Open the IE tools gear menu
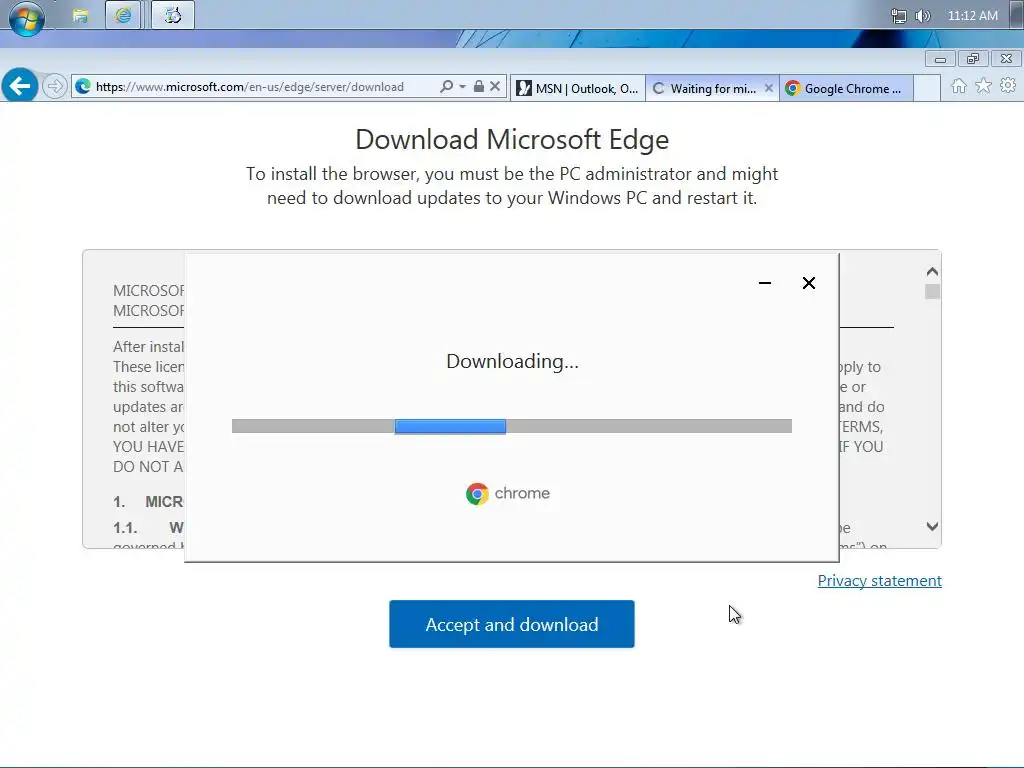Image resolution: width=1024 pixels, height=768 pixels. point(1008,86)
